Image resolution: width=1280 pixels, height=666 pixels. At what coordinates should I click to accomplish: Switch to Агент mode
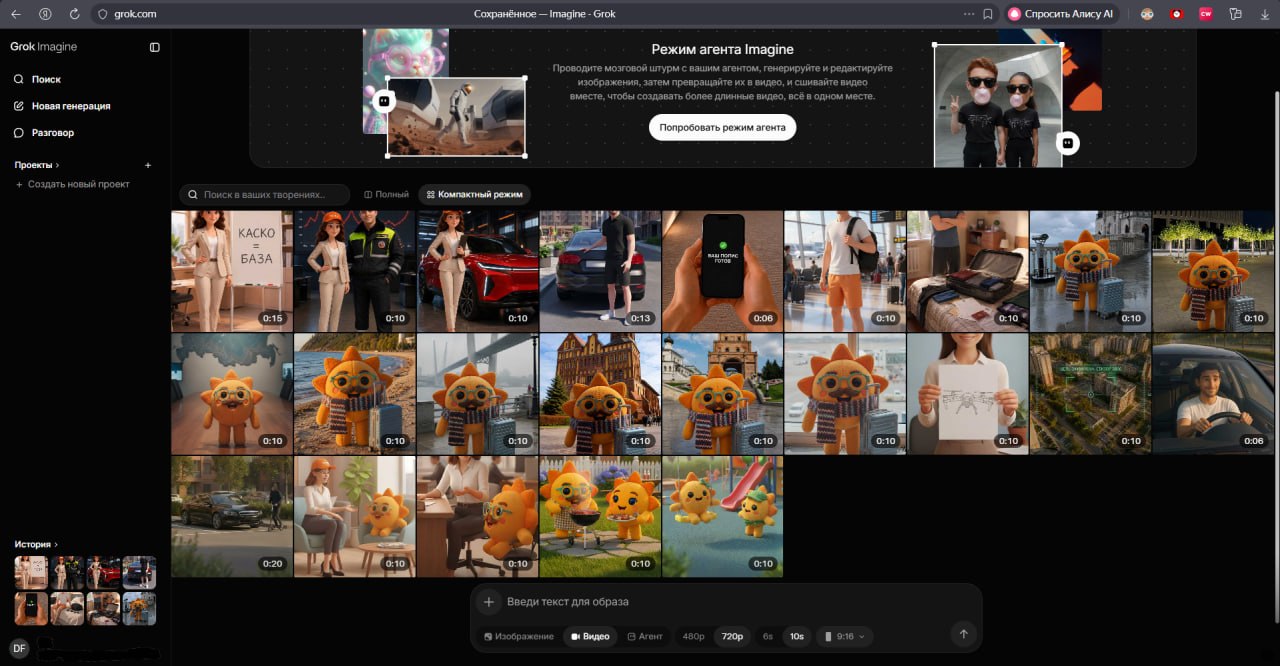pos(645,636)
